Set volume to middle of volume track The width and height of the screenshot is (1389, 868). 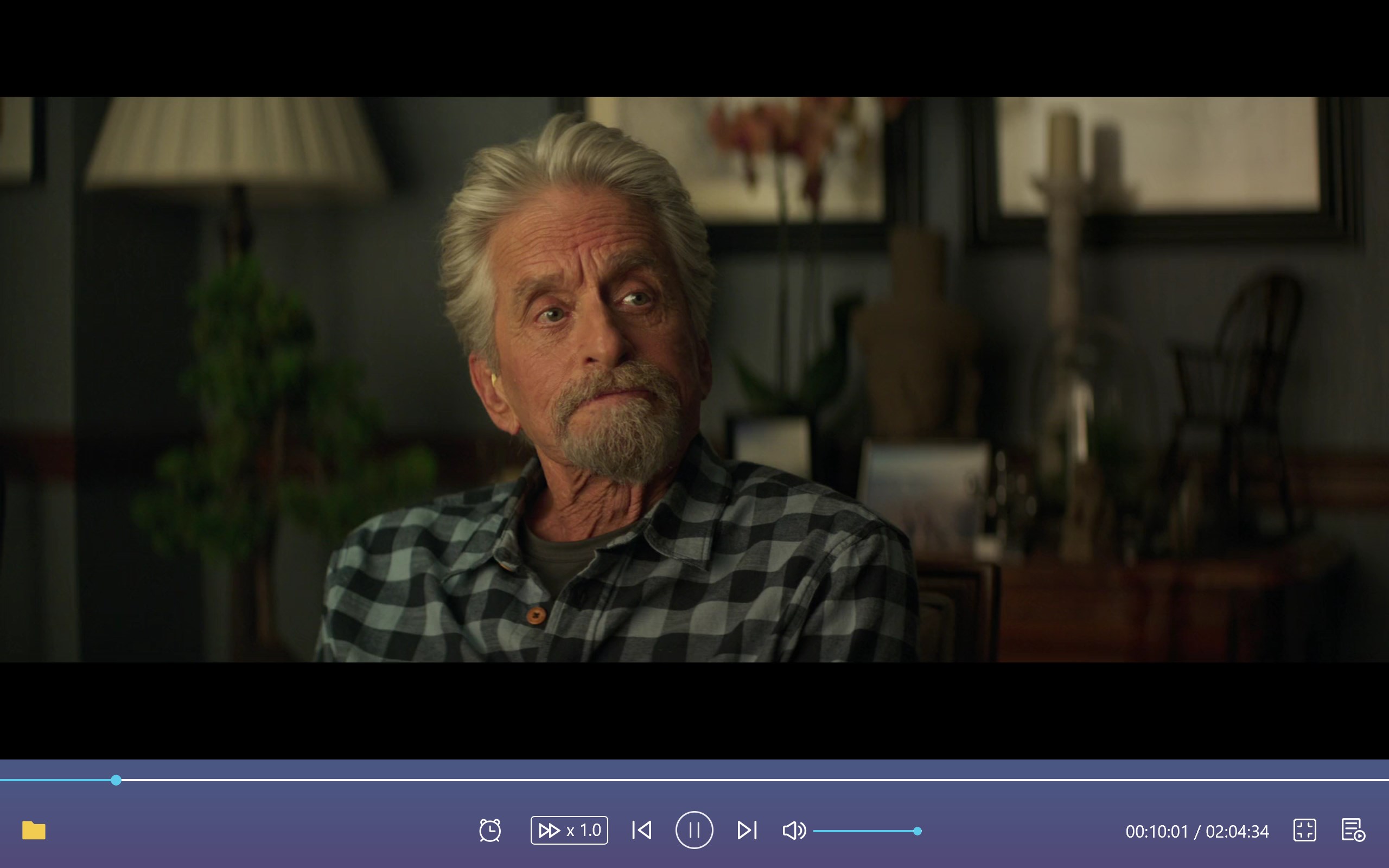pyautogui.click(x=865, y=831)
